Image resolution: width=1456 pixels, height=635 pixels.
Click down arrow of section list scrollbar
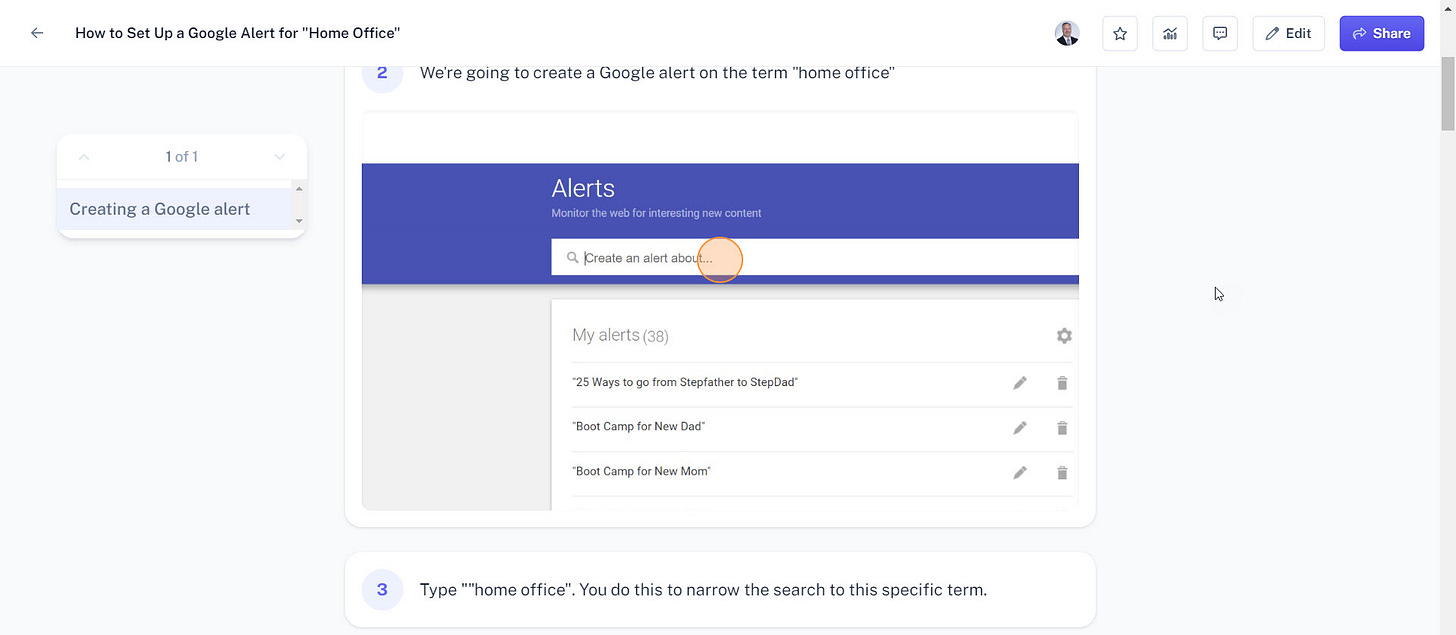[x=299, y=221]
